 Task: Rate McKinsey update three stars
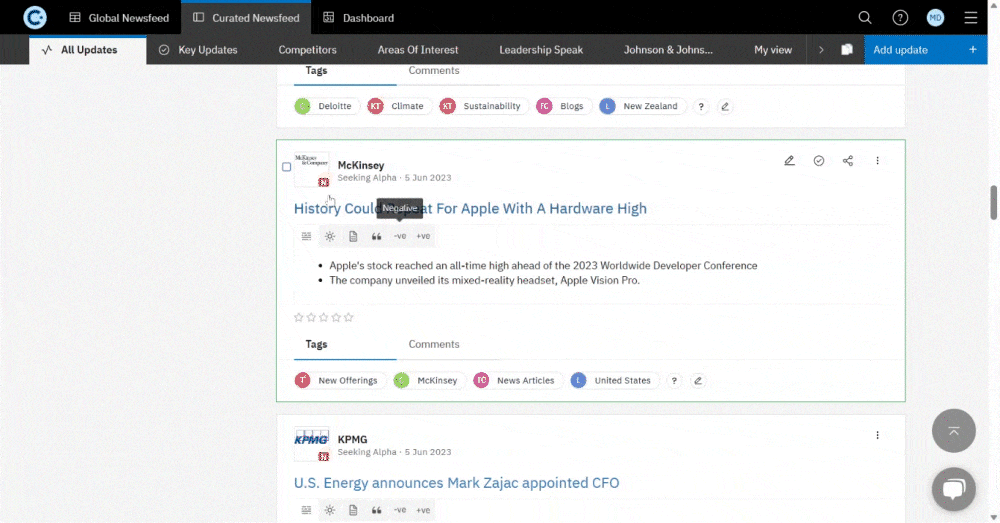pos(323,318)
